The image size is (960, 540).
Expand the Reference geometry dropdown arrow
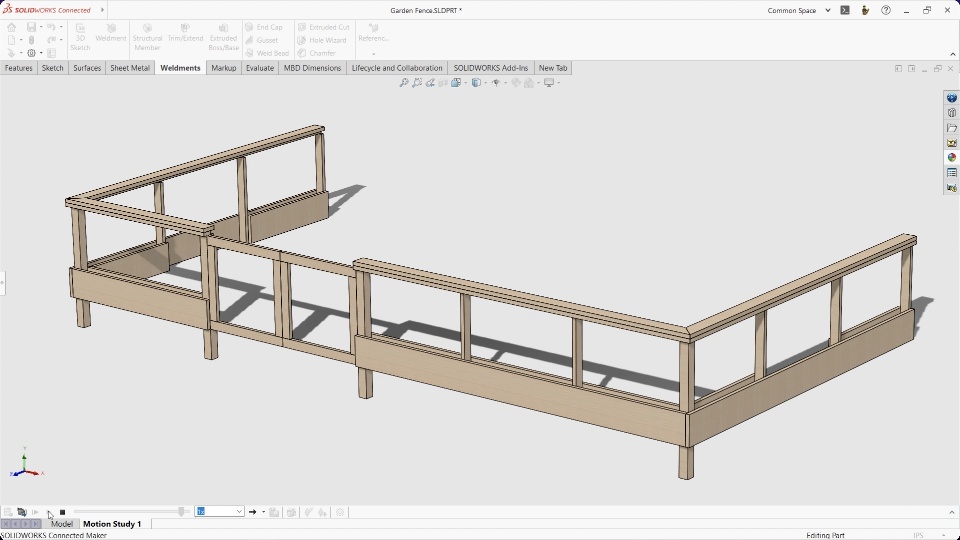[x=373, y=54]
